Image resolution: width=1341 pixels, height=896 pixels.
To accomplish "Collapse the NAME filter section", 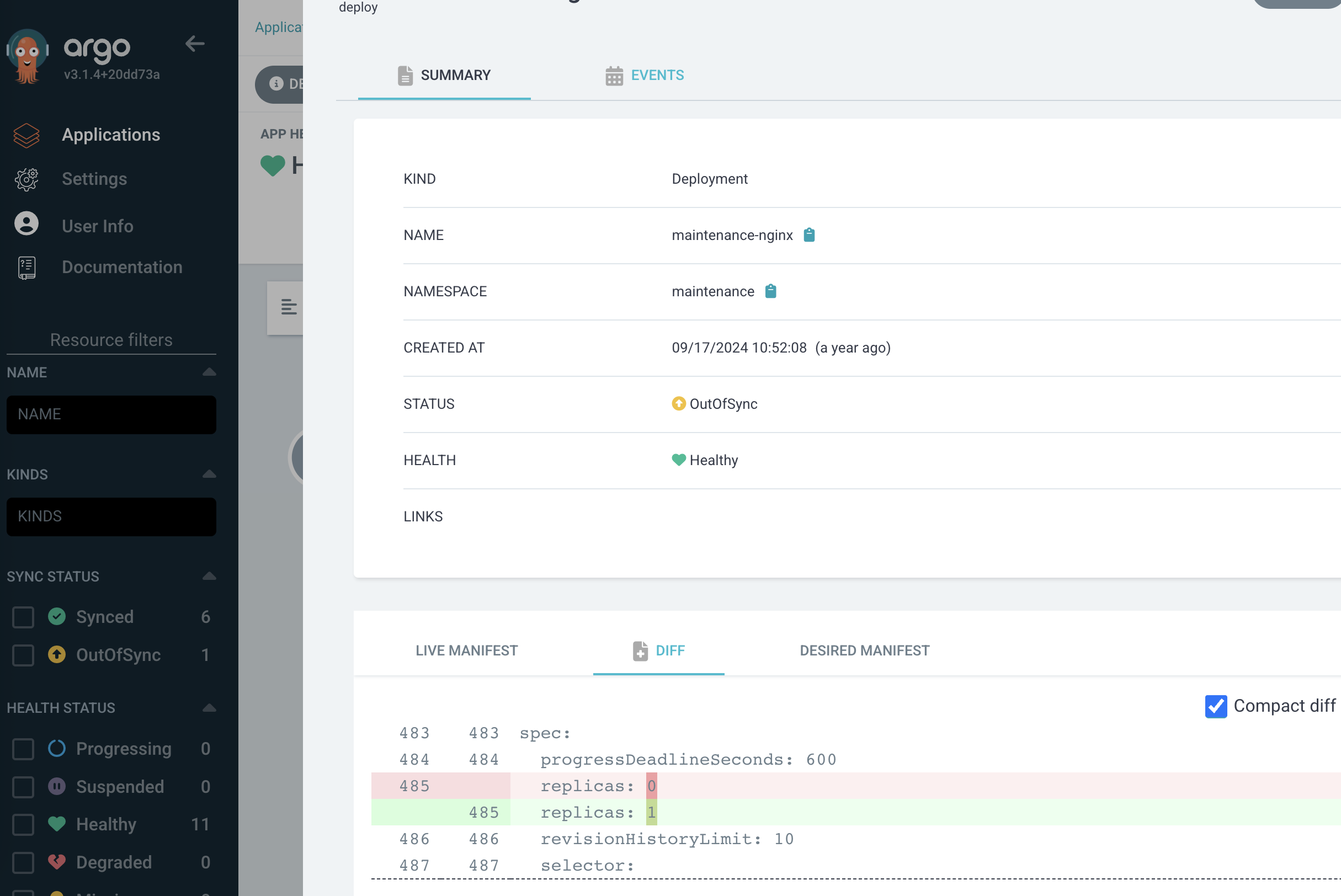I will click(x=209, y=372).
